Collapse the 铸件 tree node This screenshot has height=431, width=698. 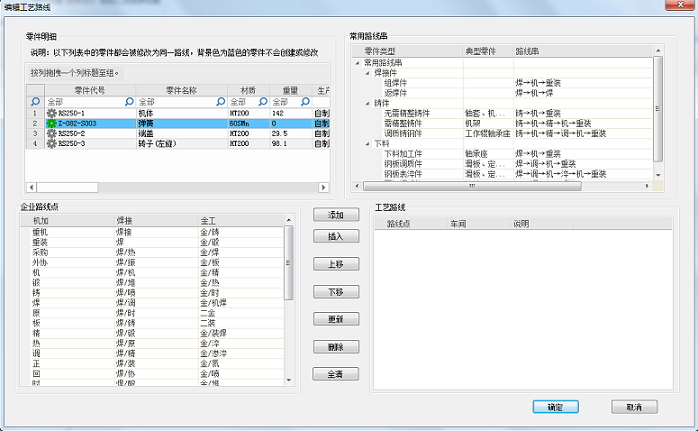click(368, 103)
